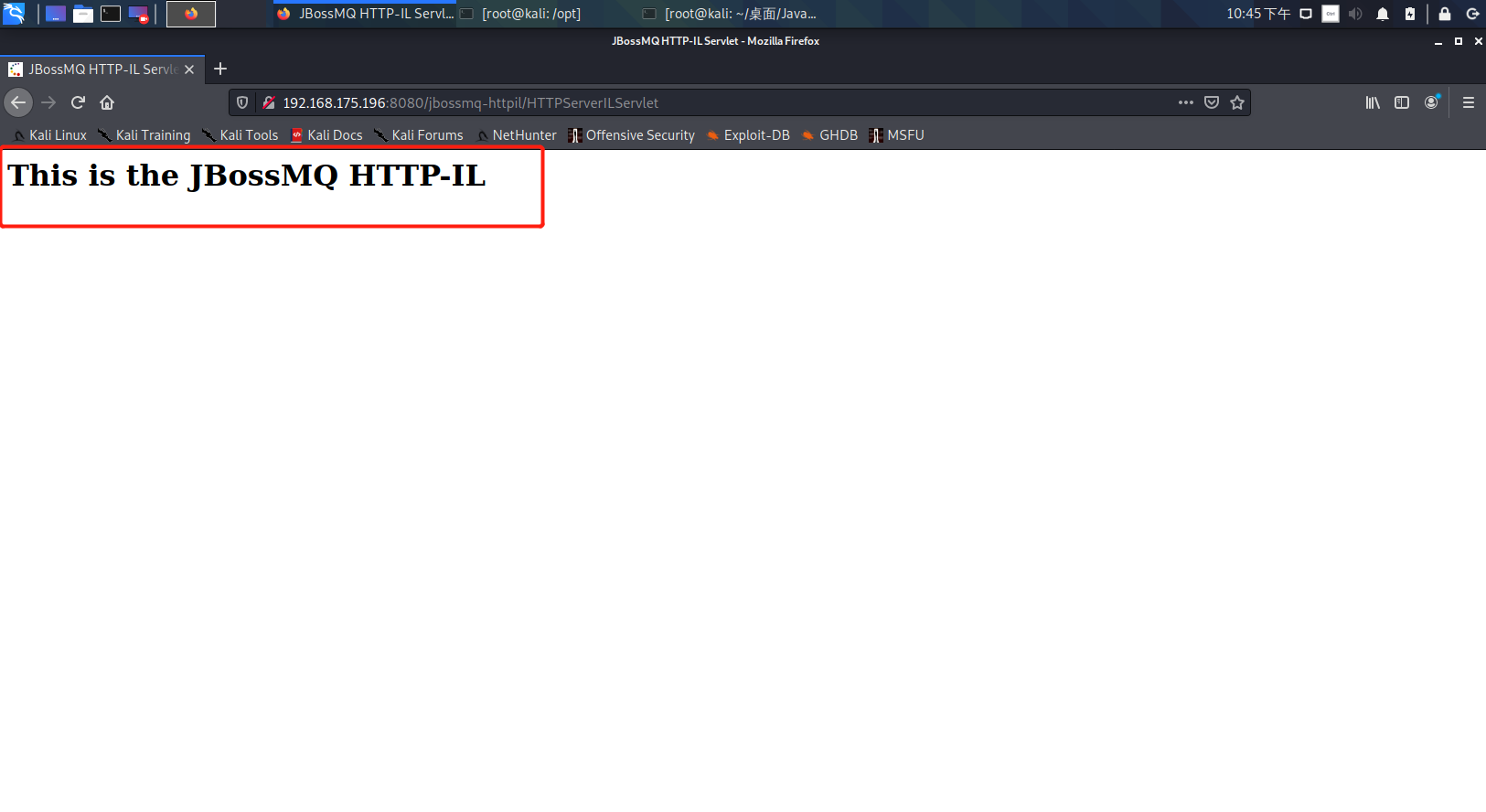This screenshot has width=1486, height=812.
Task: Open the Exploit-DB bookmark
Action: click(x=748, y=135)
